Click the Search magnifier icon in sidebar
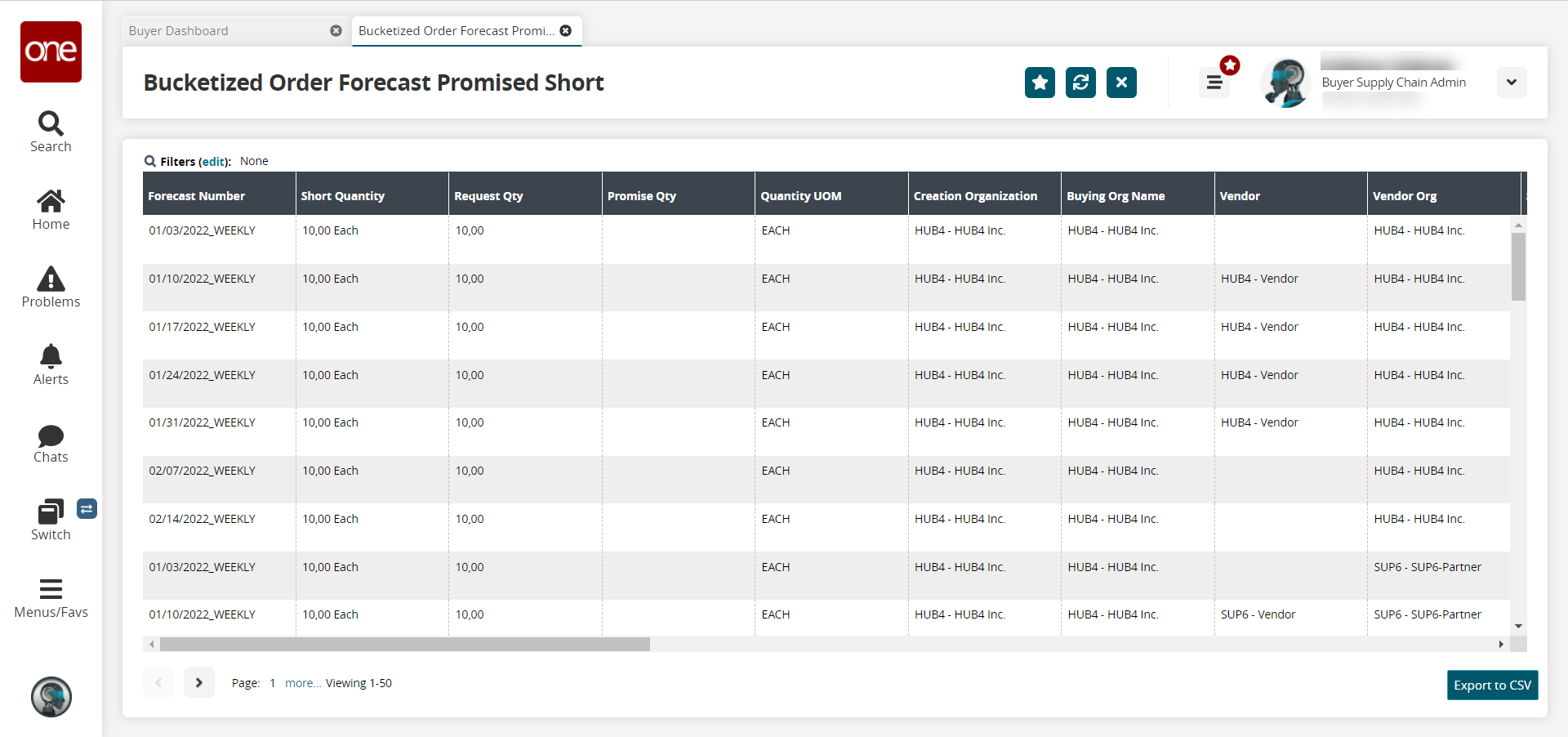The height and width of the screenshot is (737, 1568). pyautogui.click(x=51, y=124)
